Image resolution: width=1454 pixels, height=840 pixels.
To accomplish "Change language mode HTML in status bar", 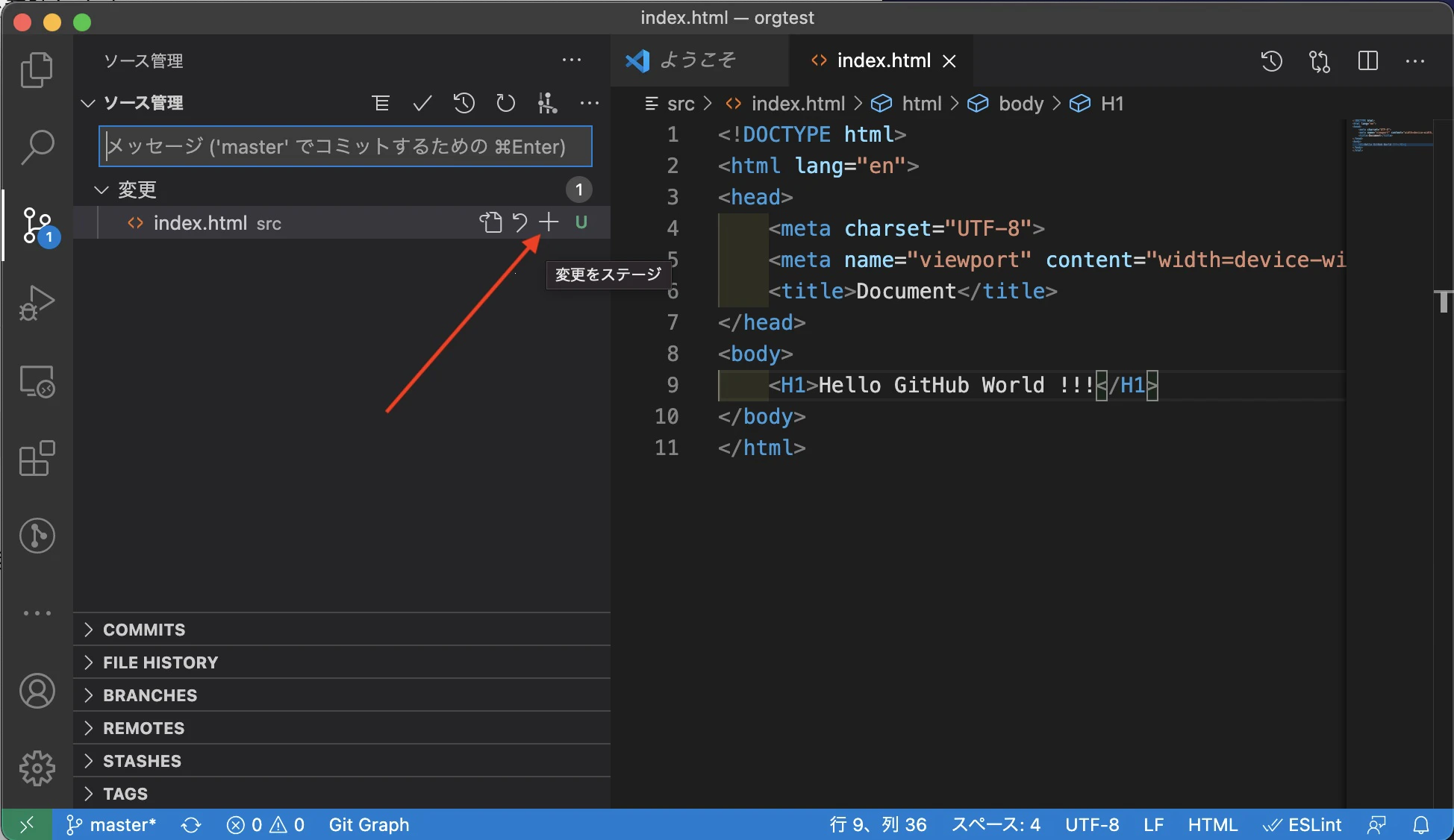I will click(1212, 824).
